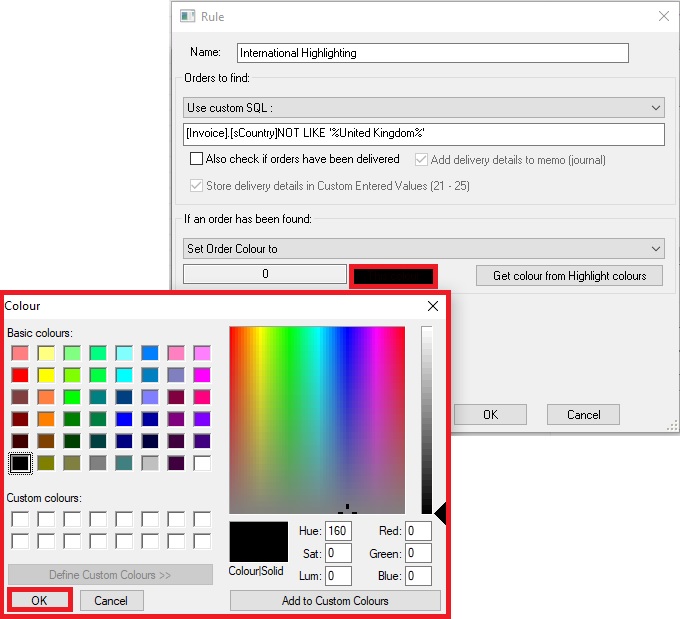
Task: Click the Colour|Solid preview box
Action: tap(258, 542)
